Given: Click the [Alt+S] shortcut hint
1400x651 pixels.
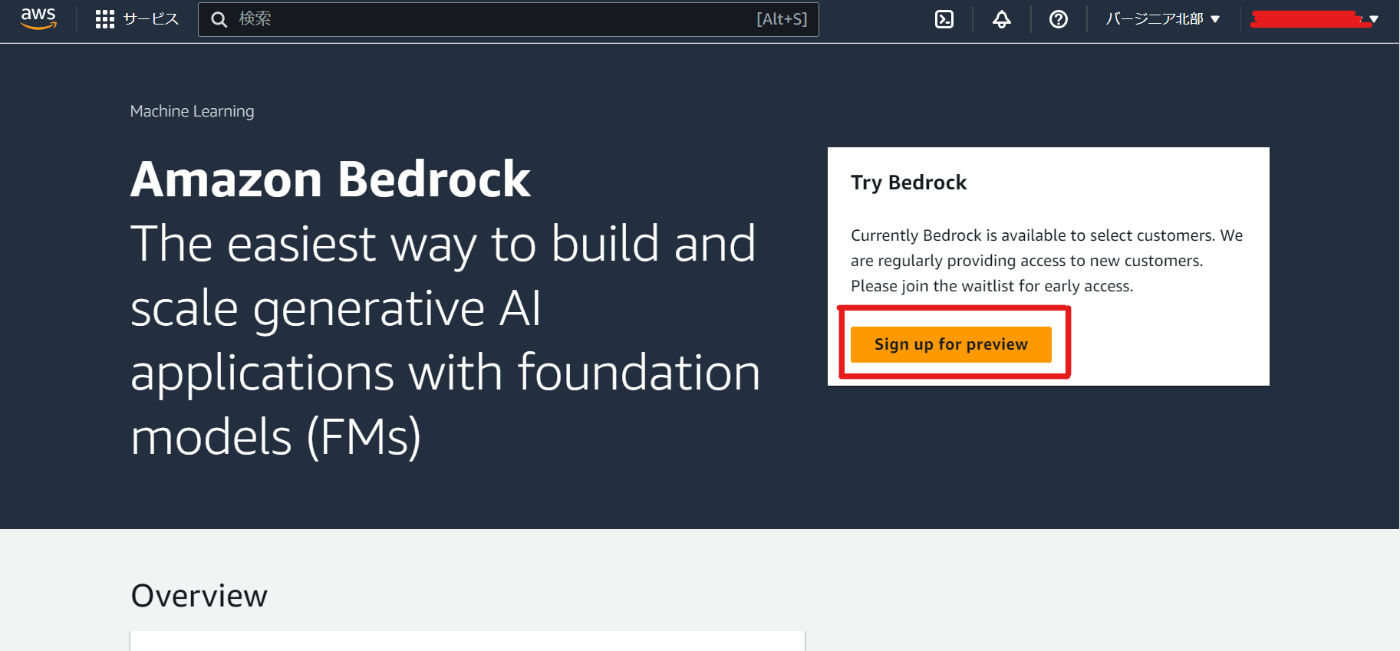Looking at the screenshot, I should point(781,19).
